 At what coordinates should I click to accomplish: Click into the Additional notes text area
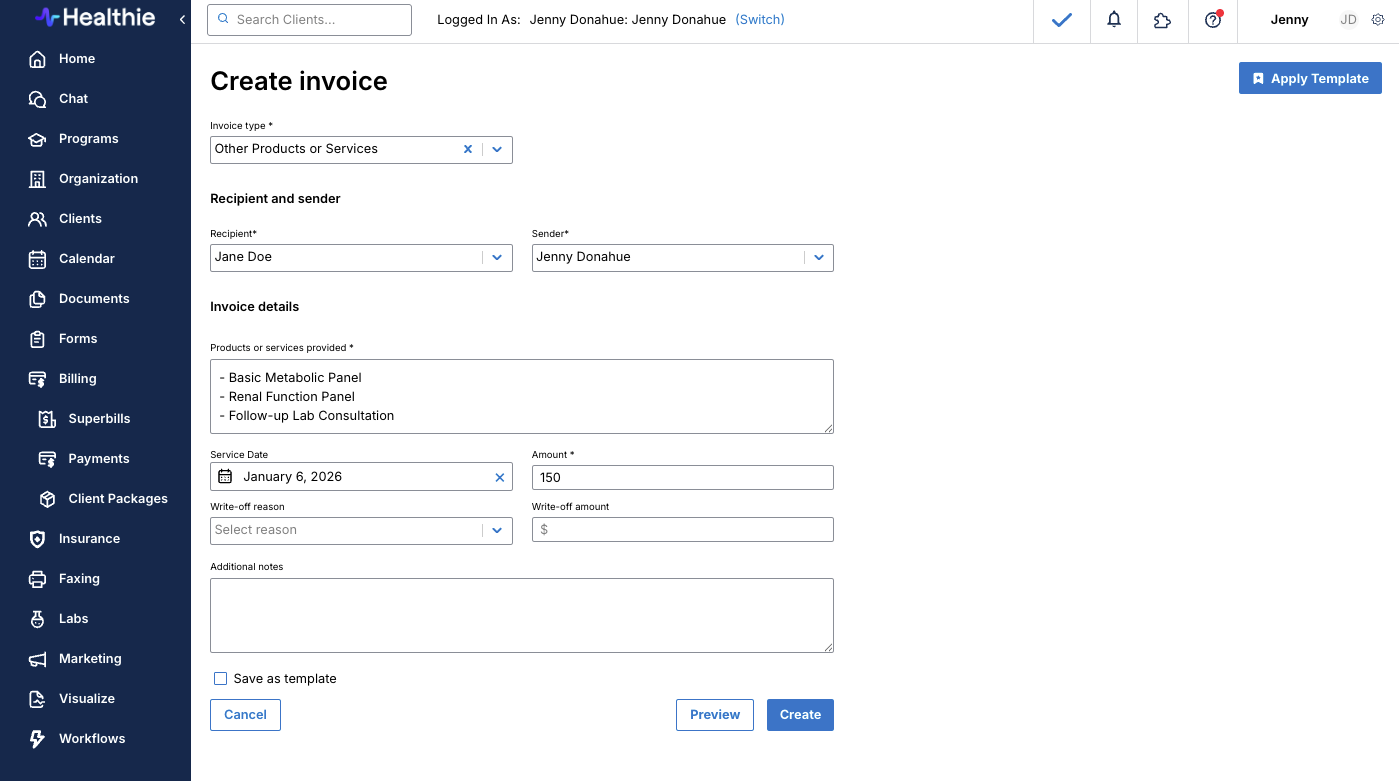[x=521, y=615]
